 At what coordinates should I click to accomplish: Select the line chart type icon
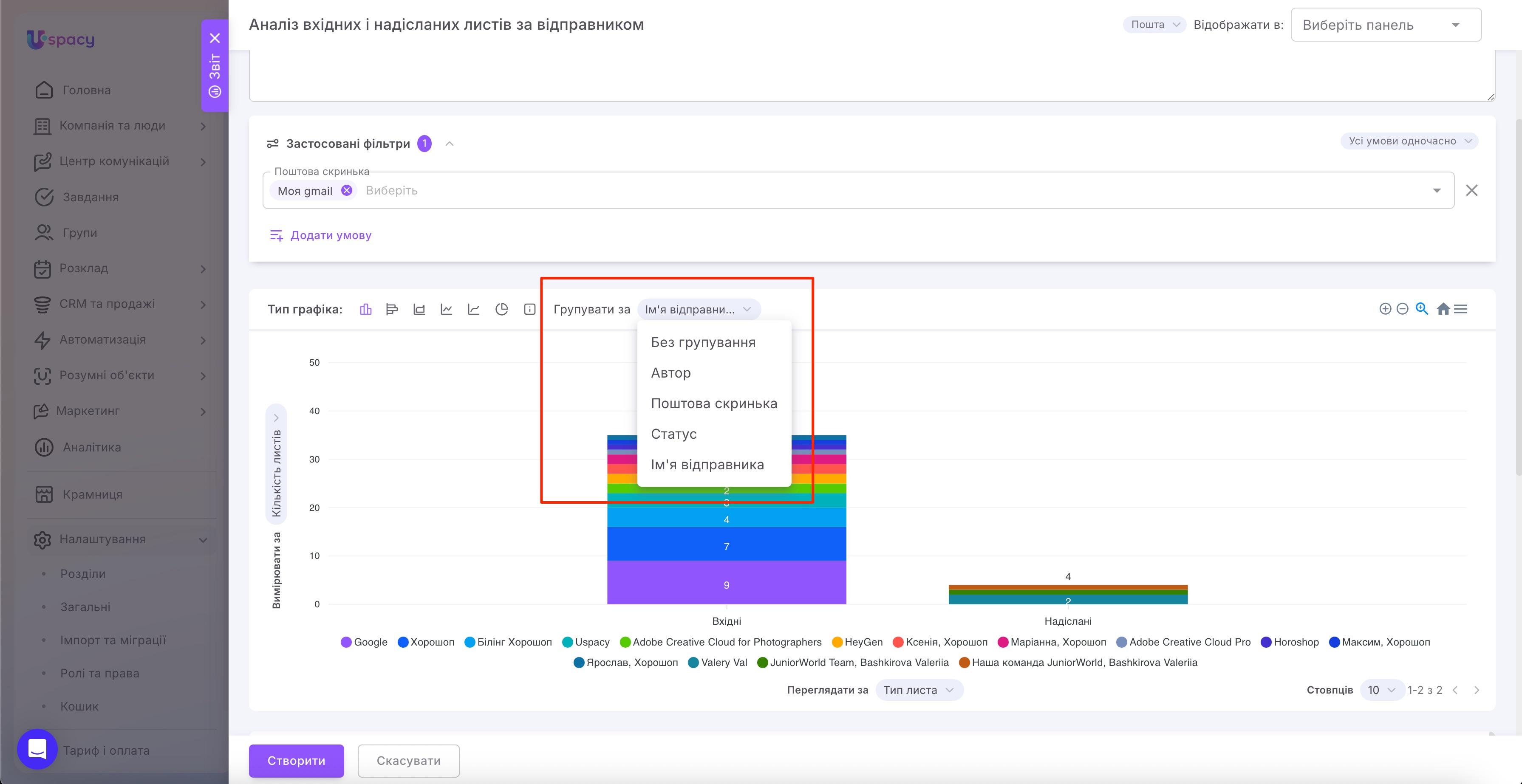pyautogui.click(x=447, y=309)
